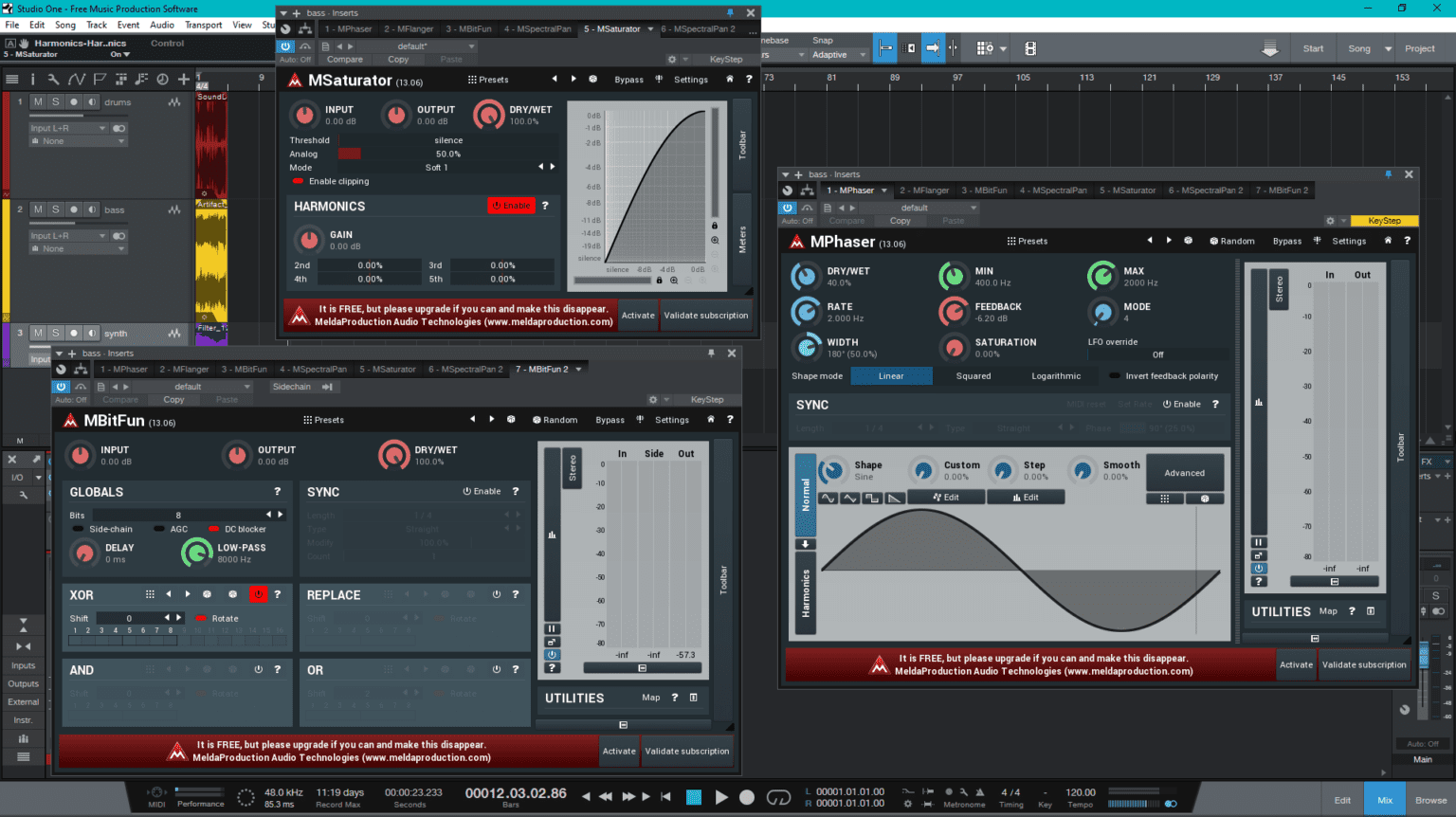This screenshot has width=1456, height=817.
Task: Select 2 - MFlanger tab in MPhaser window
Action: [x=924, y=190]
